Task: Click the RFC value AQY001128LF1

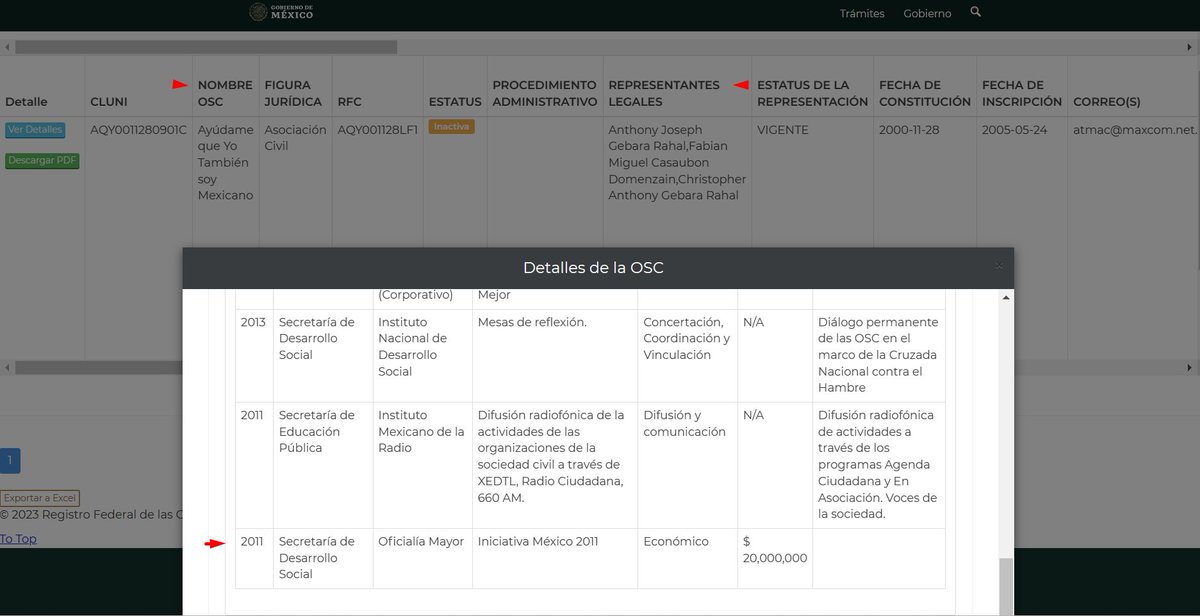Action: (377, 130)
